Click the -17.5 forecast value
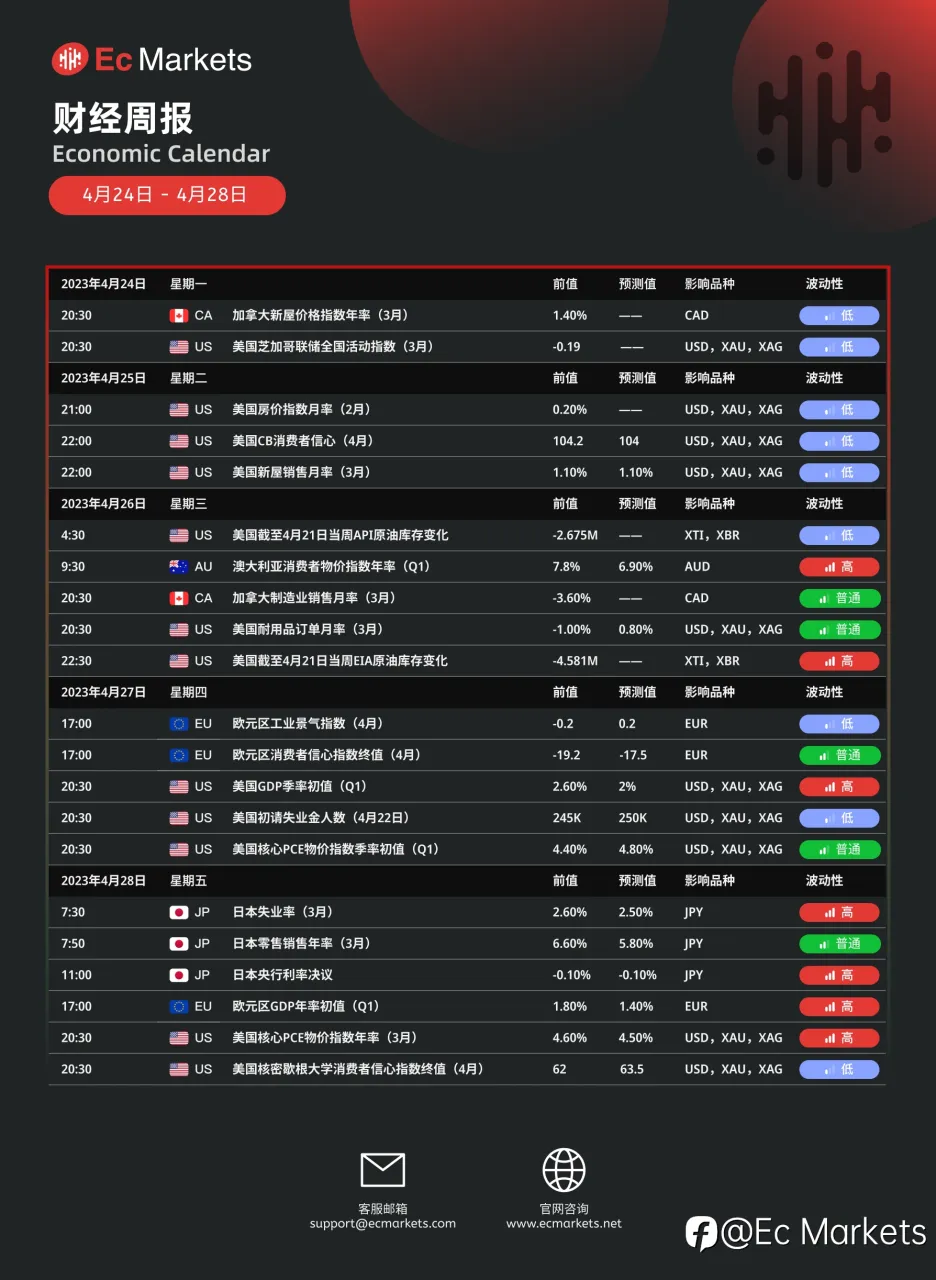This screenshot has height=1280, width=936. click(635, 755)
